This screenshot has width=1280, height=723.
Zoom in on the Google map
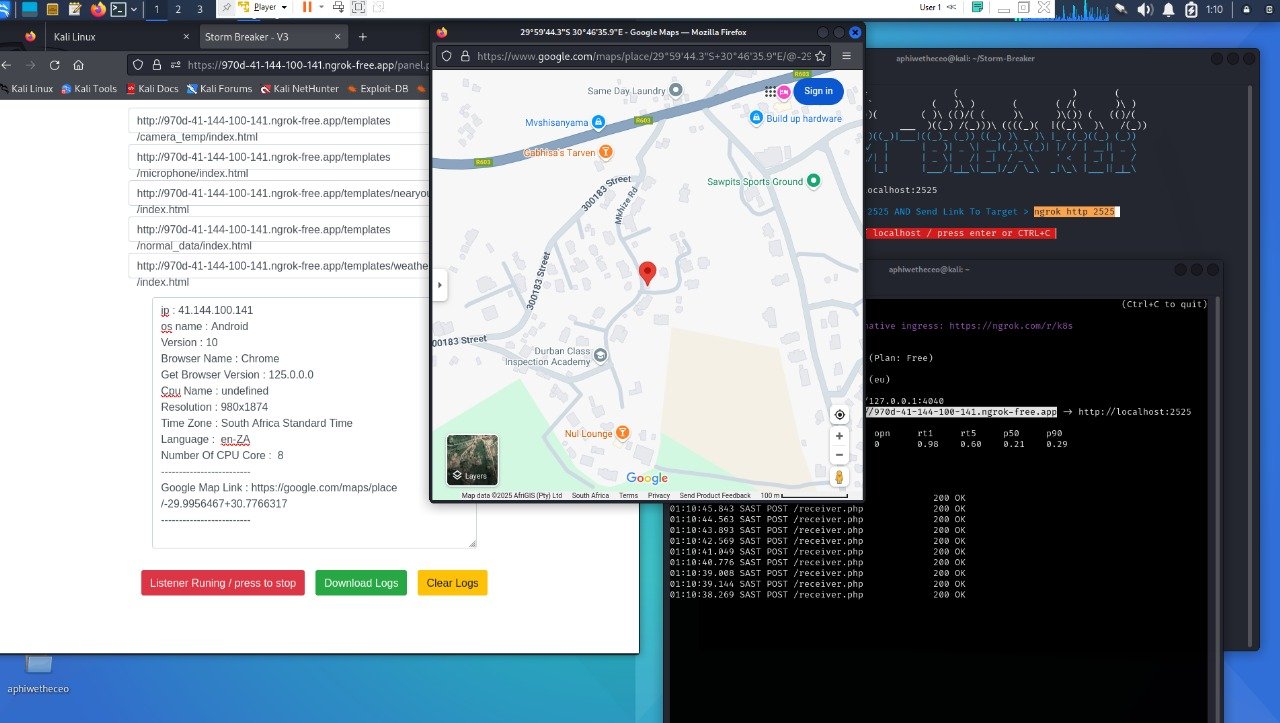pyautogui.click(x=840, y=435)
